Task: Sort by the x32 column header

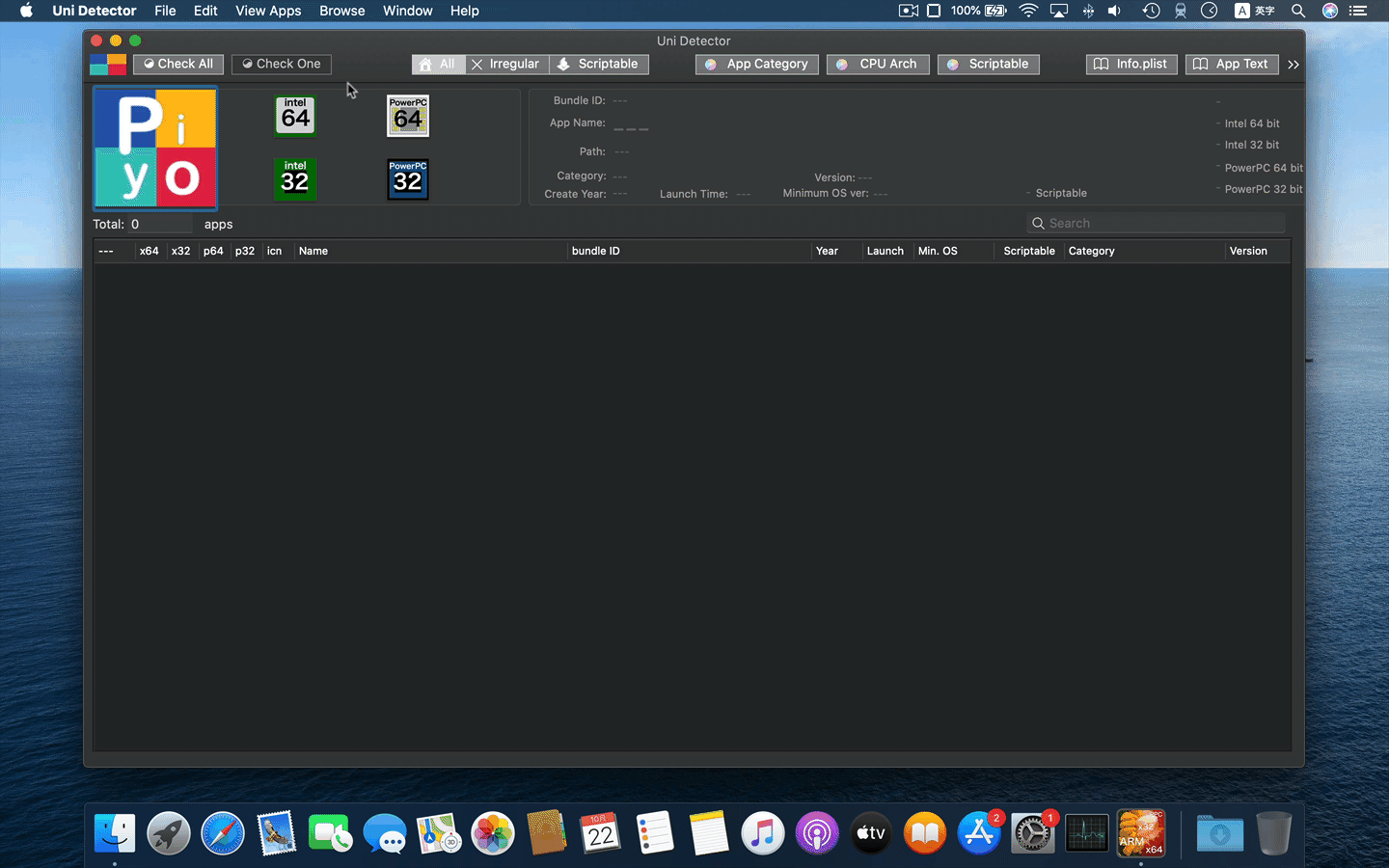Action: click(181, 251)
